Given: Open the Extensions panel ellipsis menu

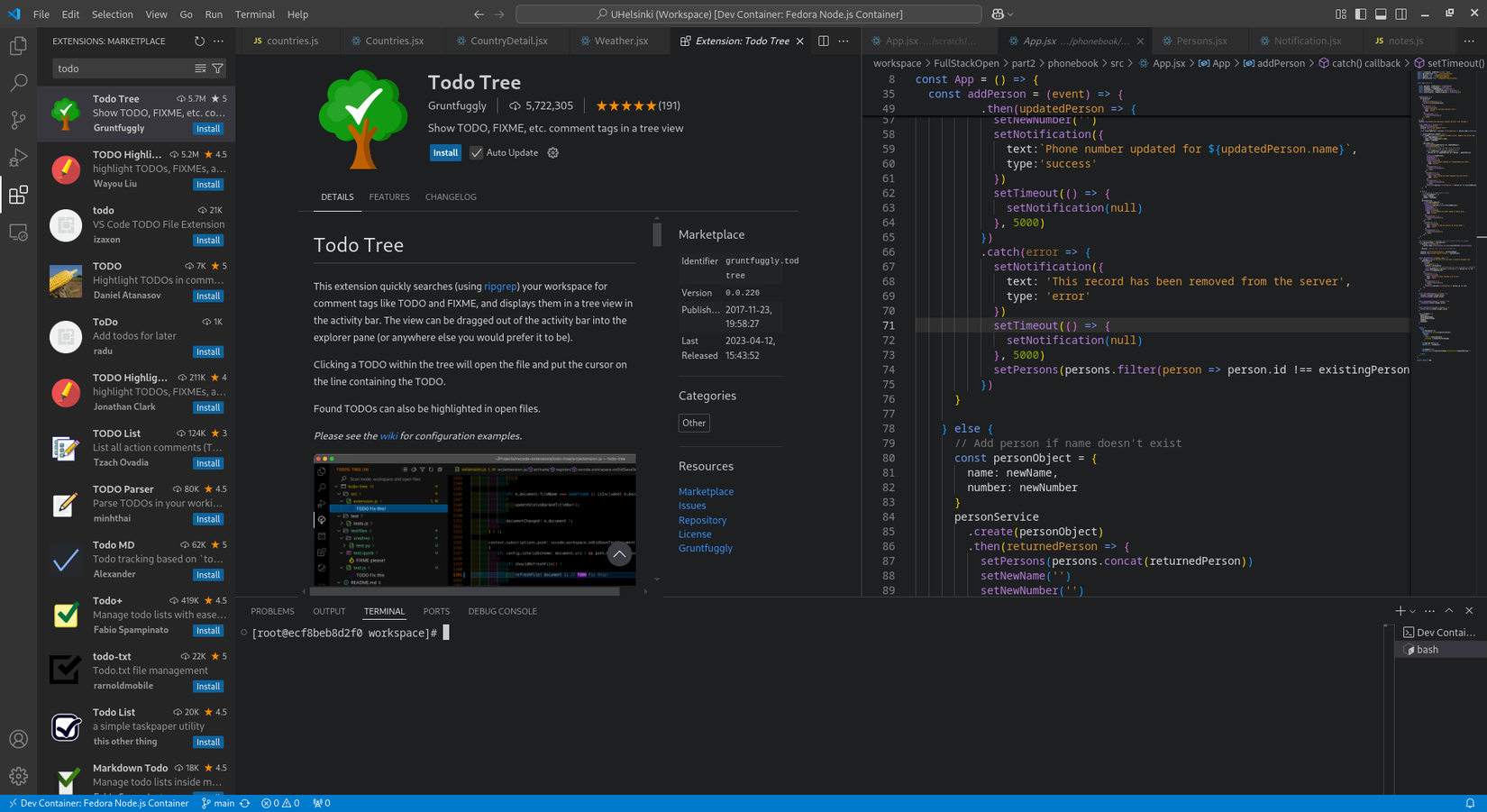Looking at the screenshot, I should pos(218,41).
